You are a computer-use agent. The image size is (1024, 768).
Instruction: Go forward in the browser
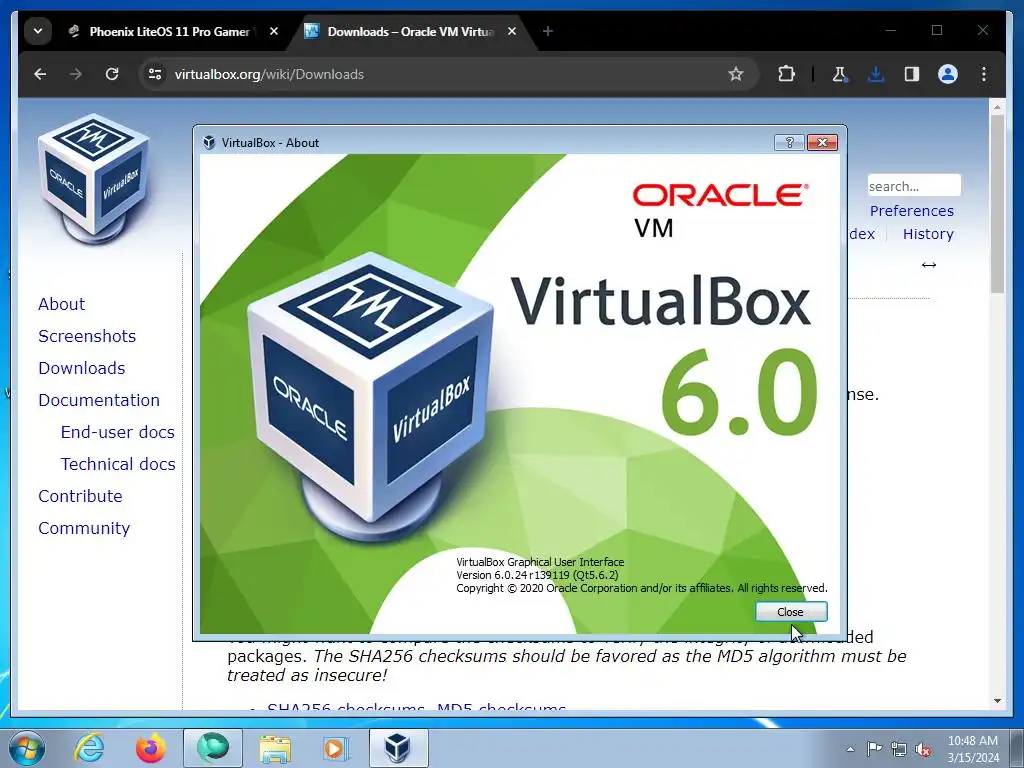point(76,74)
